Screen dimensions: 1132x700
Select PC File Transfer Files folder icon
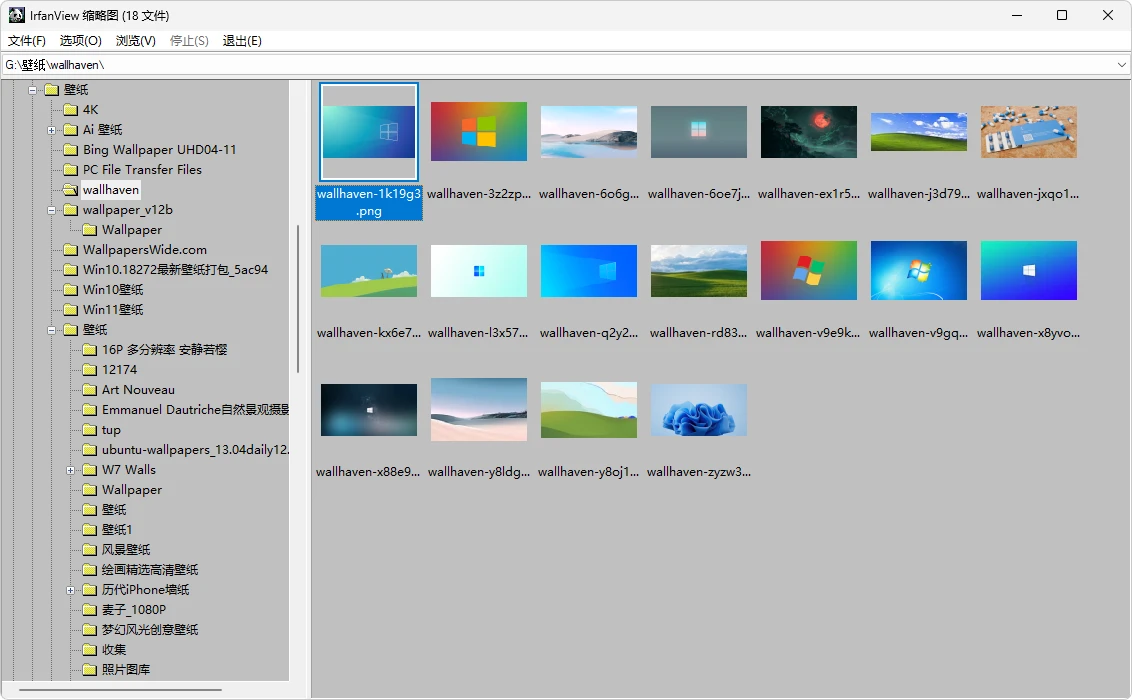(70, 170)
